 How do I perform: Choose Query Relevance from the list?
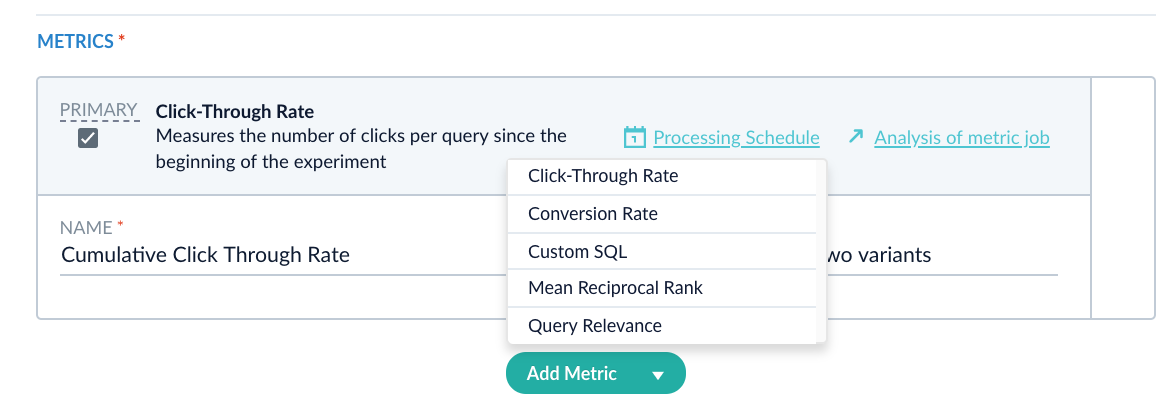[594, 326]
